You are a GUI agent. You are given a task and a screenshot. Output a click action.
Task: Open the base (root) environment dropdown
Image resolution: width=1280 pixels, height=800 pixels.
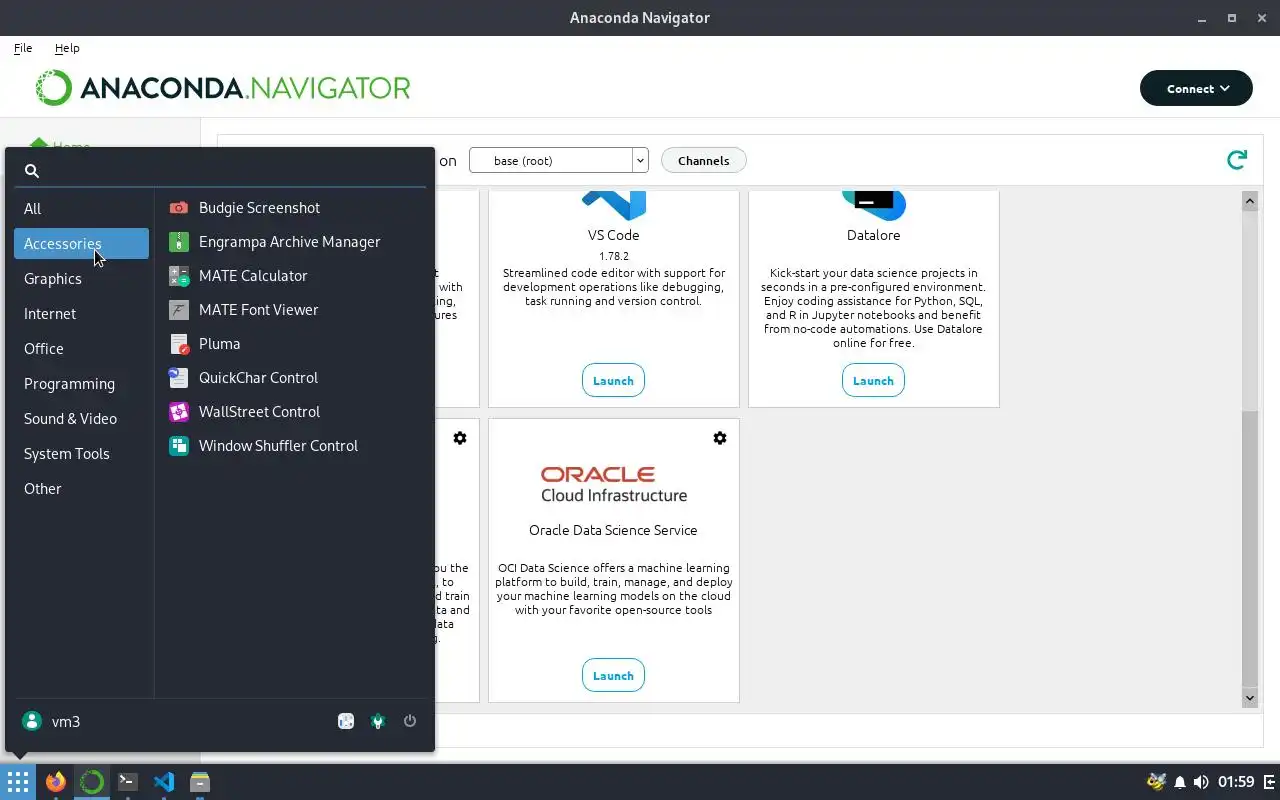coord(559,160)
